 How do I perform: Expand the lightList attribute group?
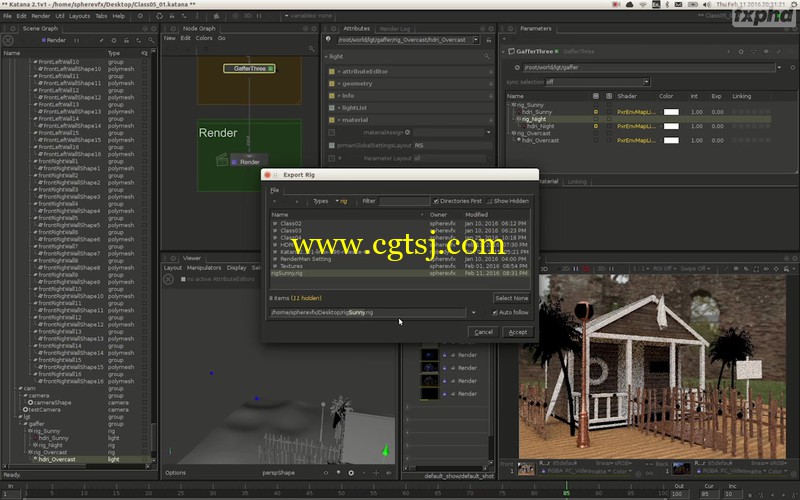coord(339,108)
